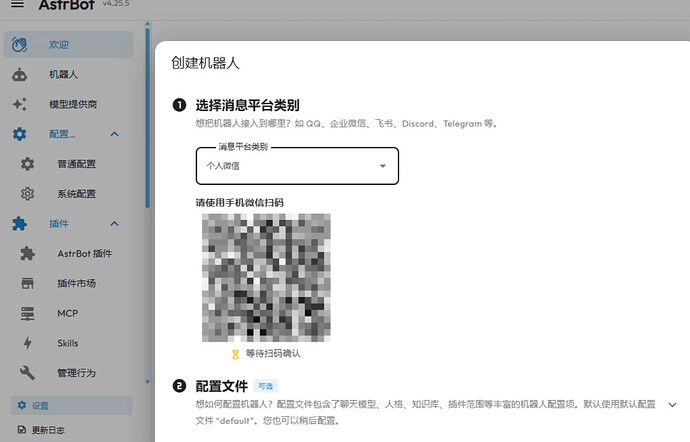Click the 创建机器人 dialog title

coord(205,63)
